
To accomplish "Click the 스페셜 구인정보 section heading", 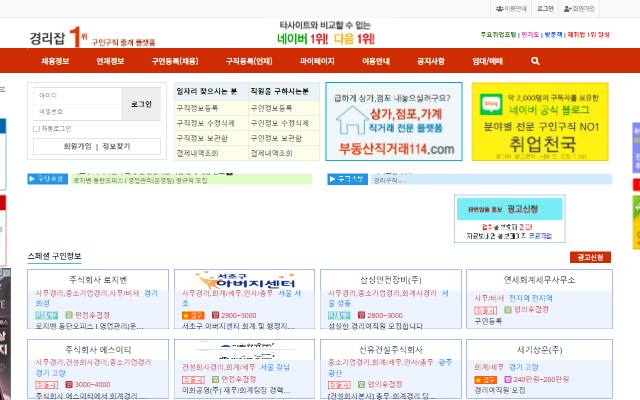I will (x=54, y=256).
